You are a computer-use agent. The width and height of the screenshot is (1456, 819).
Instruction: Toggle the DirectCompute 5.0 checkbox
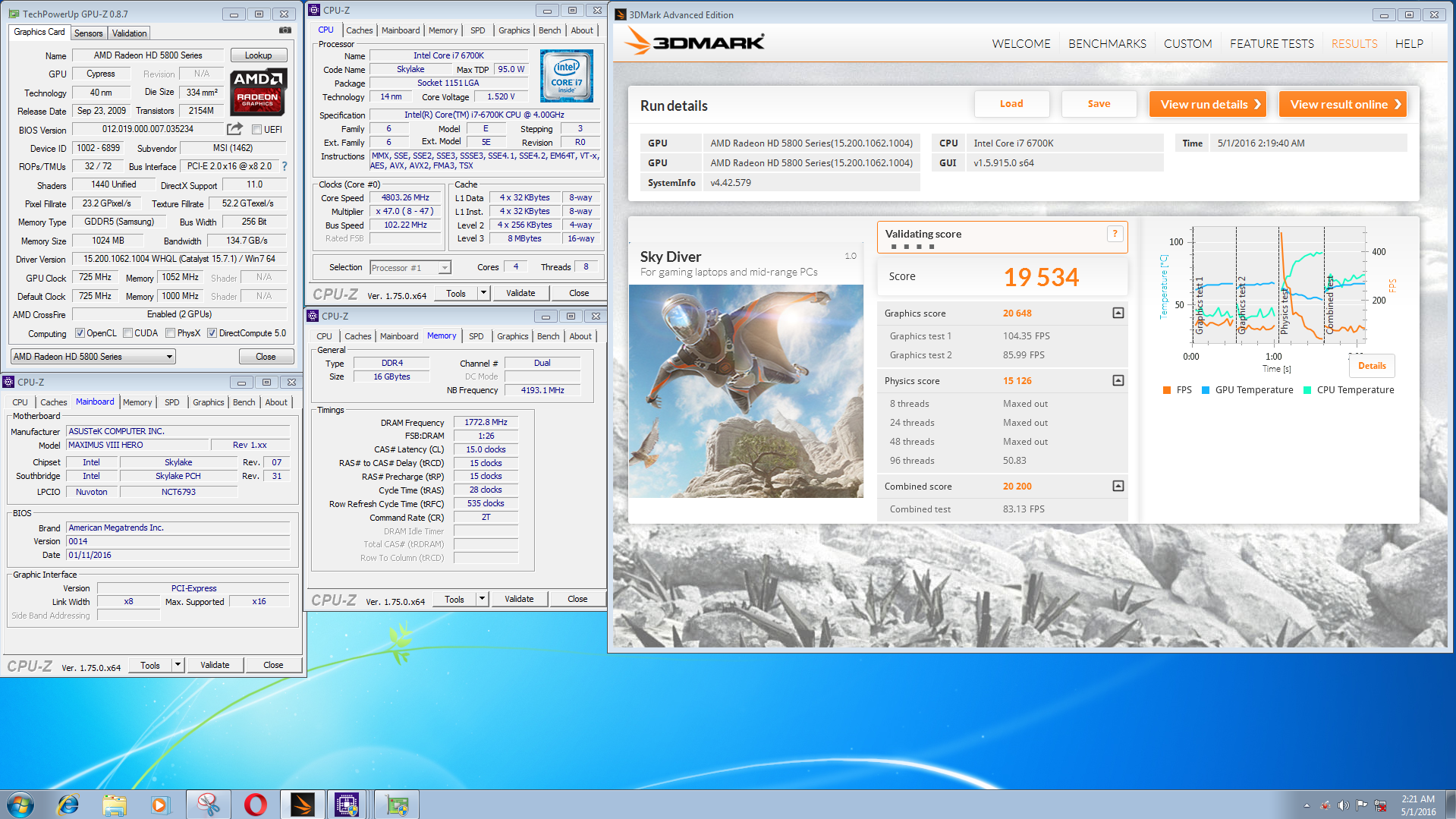pyautogui.click(x=212, y=333)
